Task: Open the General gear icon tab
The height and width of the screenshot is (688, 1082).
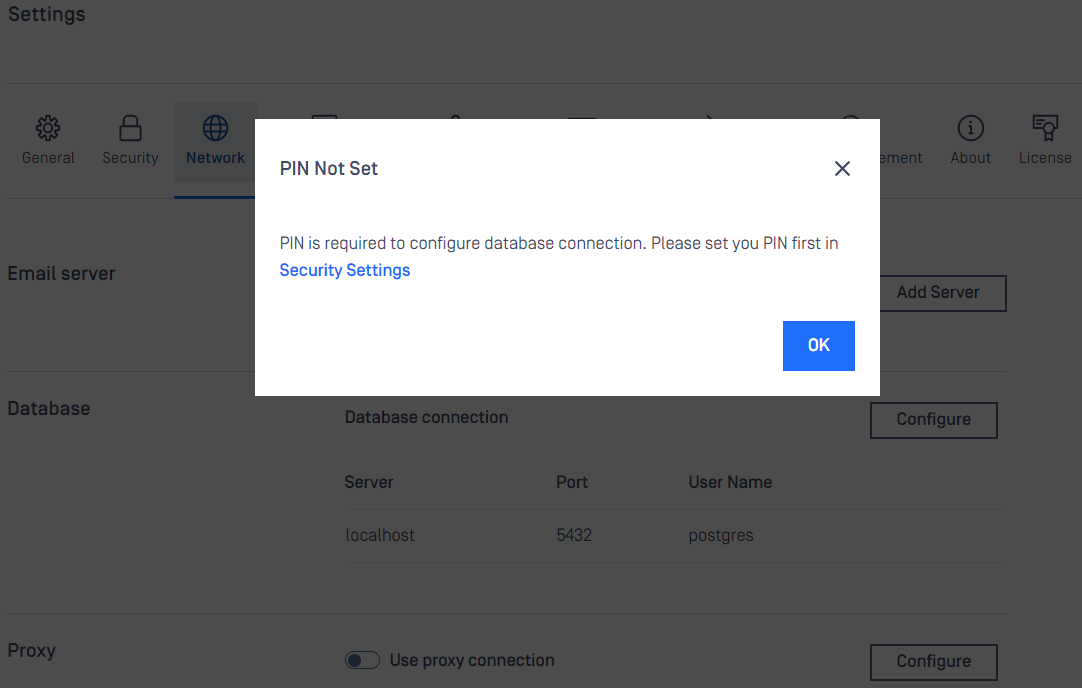Action: (x=48, y=128)
